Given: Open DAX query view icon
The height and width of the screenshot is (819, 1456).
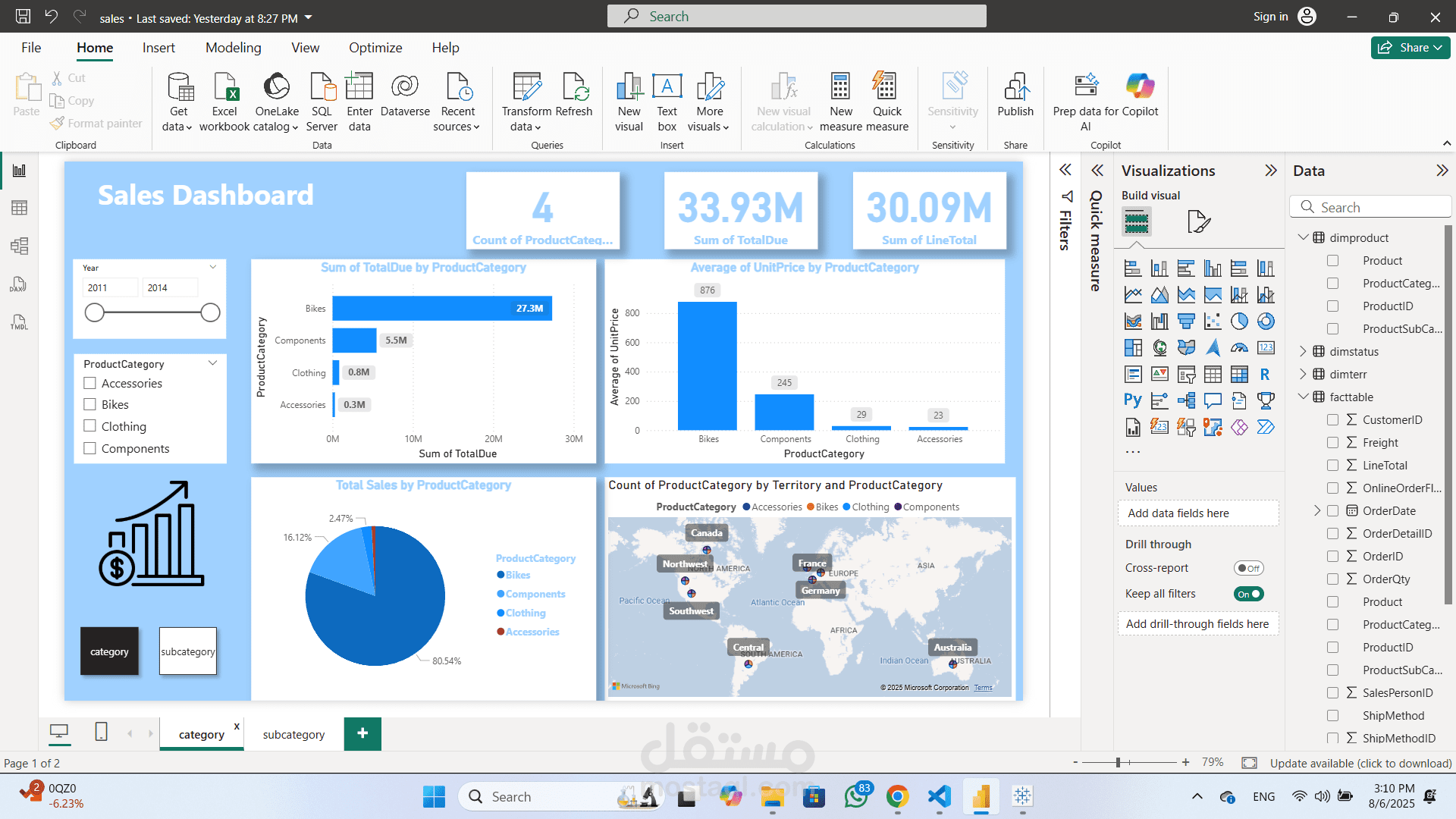Looking at the screenshot, I should coord(19,284).
